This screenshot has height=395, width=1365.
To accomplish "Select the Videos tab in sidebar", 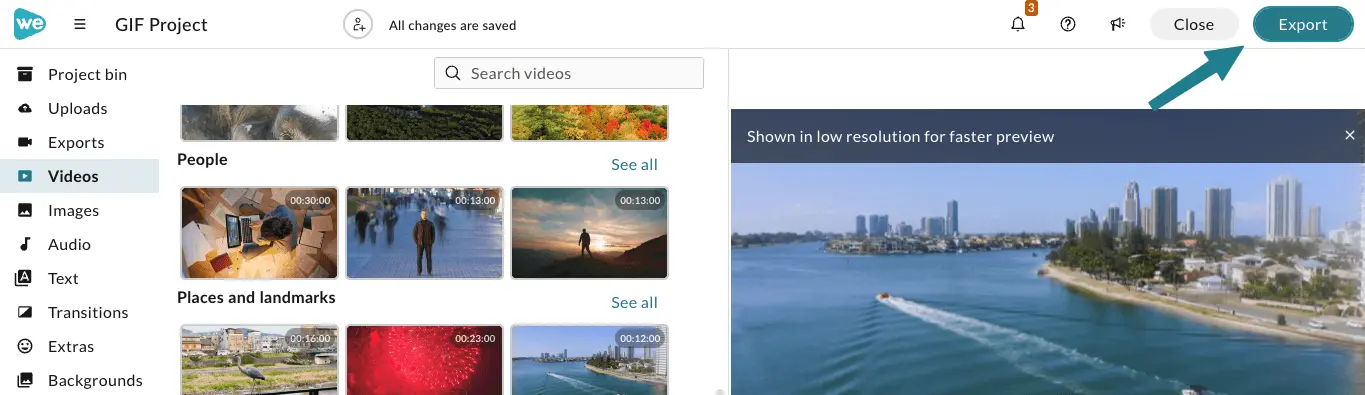I will pos(79,176).
